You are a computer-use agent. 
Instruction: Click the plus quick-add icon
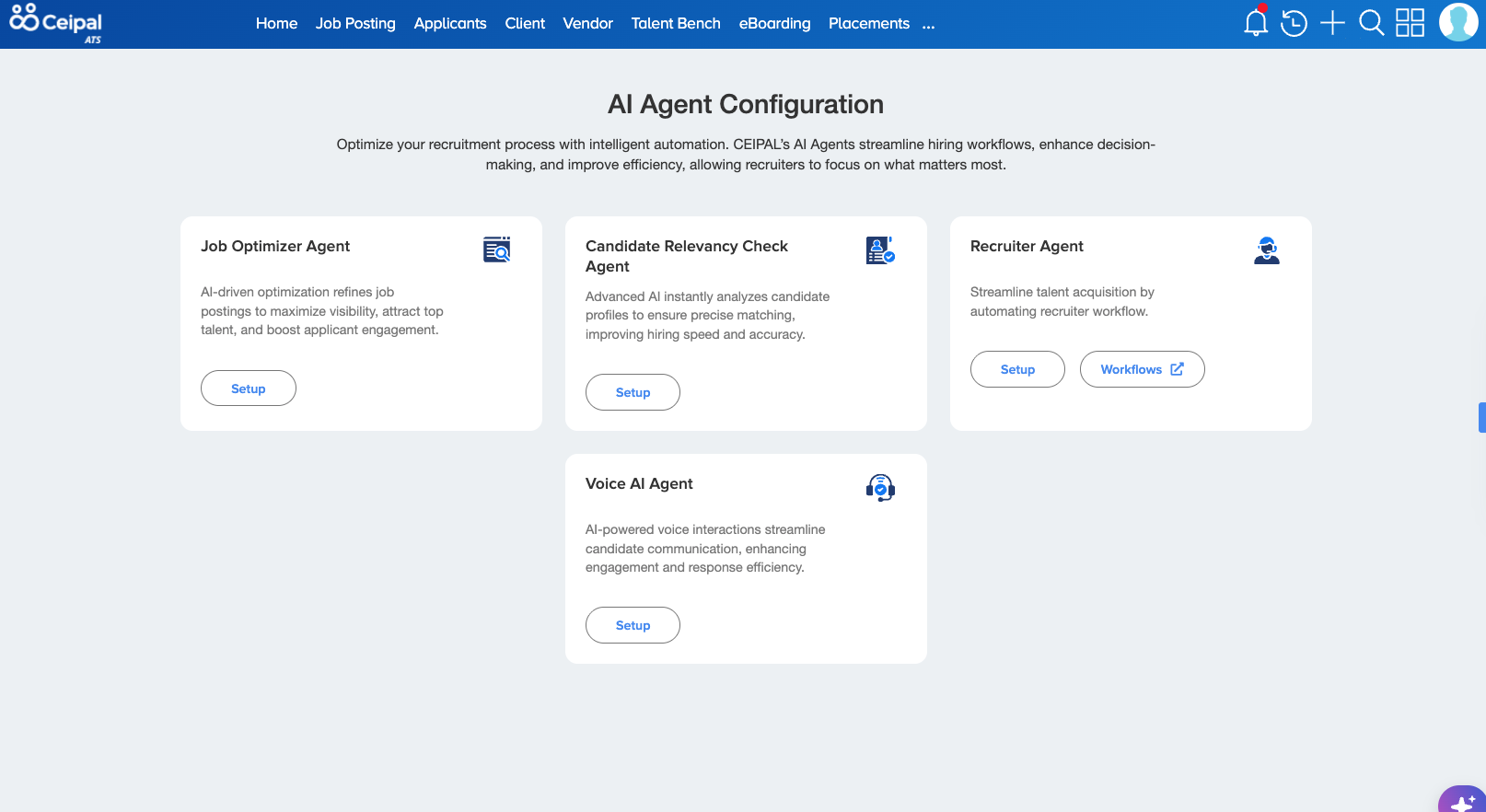(1332, 23)
